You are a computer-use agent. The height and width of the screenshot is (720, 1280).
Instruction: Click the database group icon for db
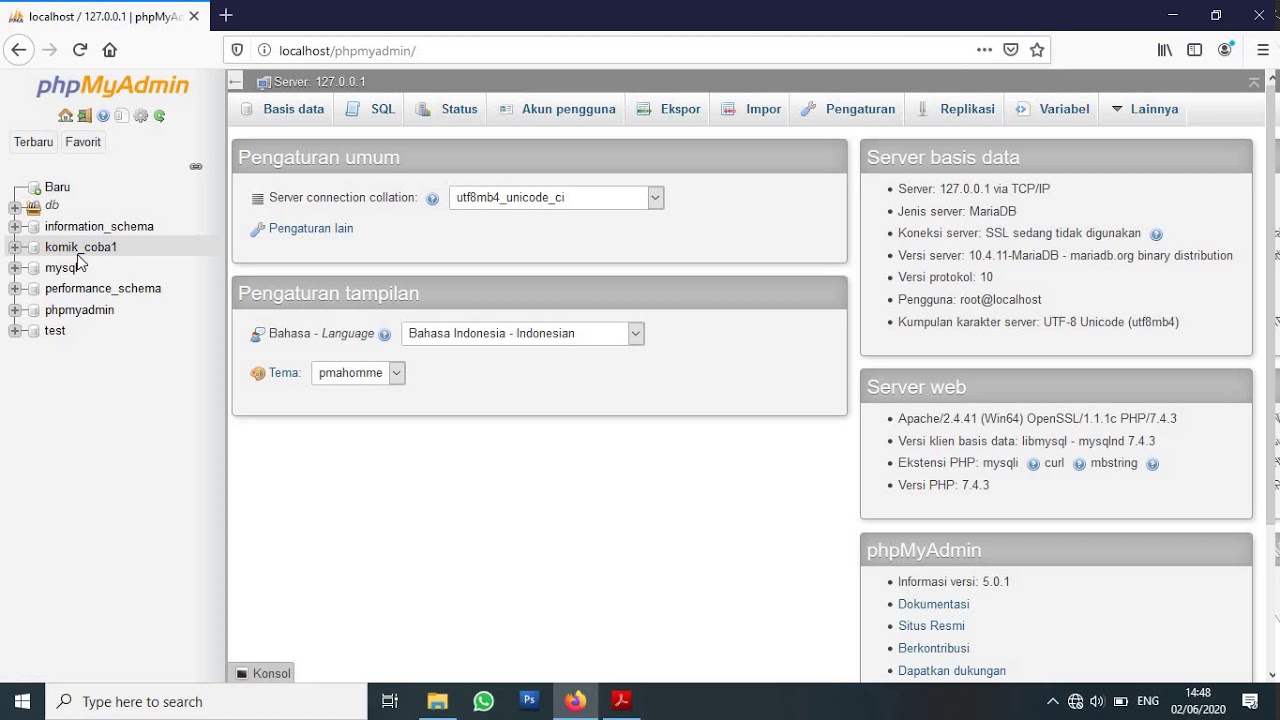[34, 206]
